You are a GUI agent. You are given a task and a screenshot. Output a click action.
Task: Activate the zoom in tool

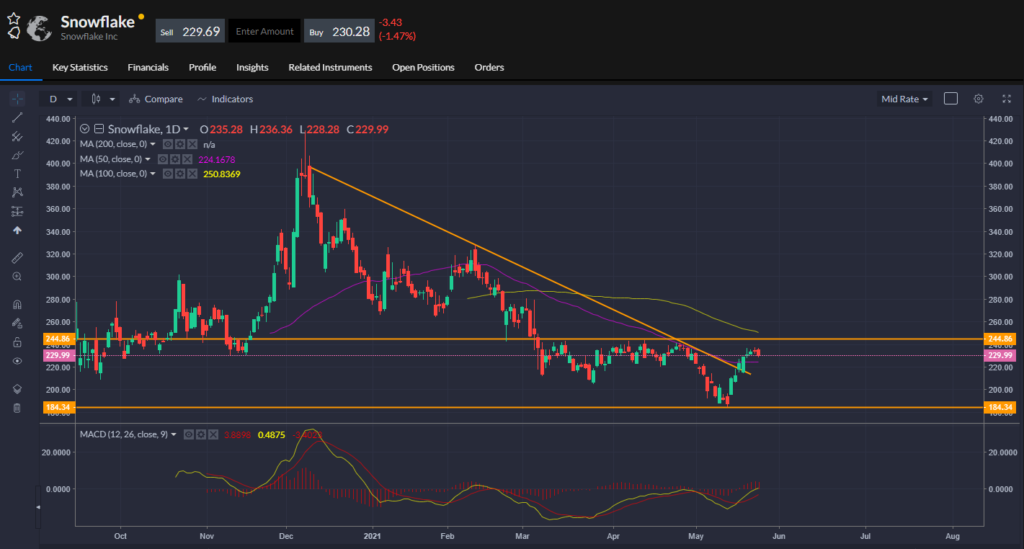tap(16, 276)
